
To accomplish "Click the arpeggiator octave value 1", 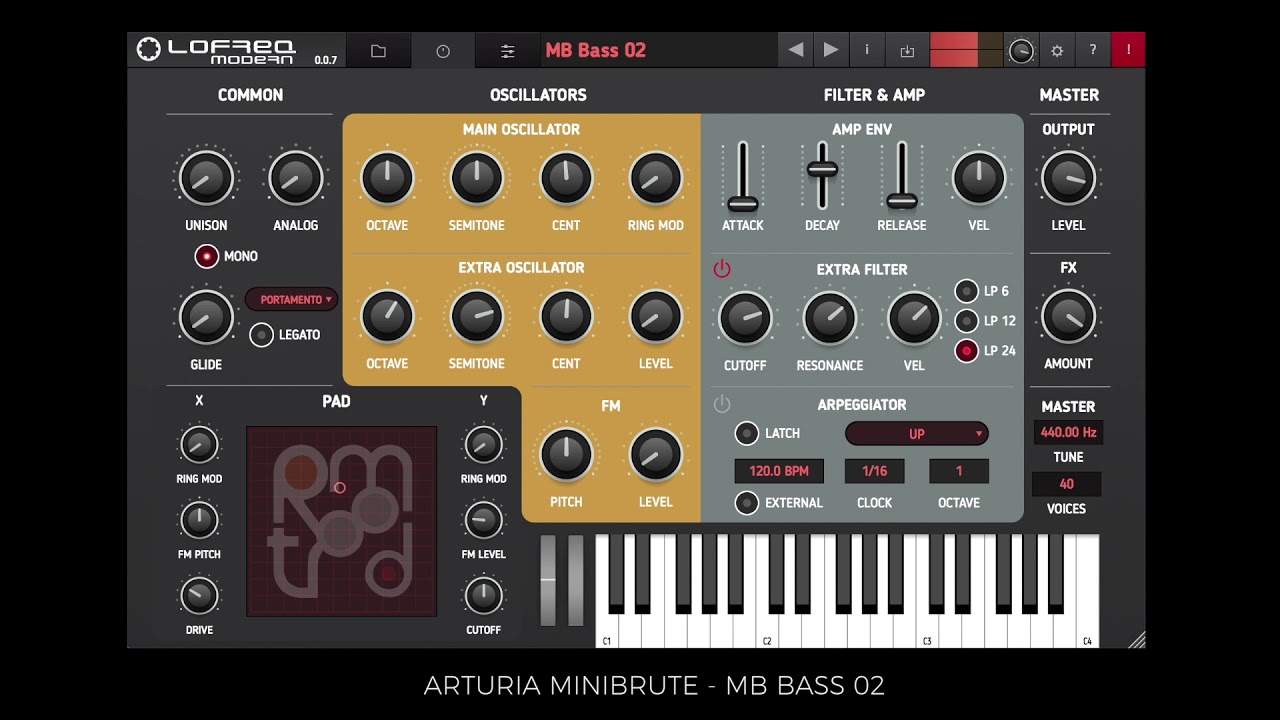I will pyautogui.click(x=959, y=471).
